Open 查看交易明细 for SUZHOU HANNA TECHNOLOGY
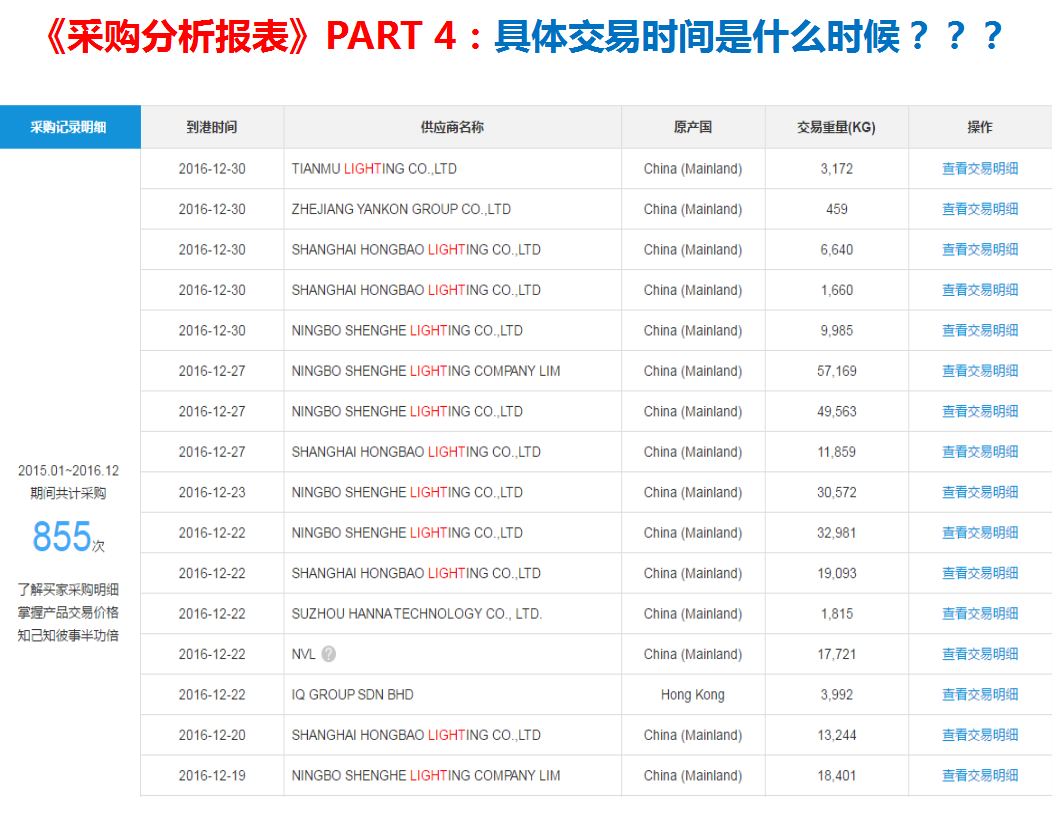 pos(979,614)
